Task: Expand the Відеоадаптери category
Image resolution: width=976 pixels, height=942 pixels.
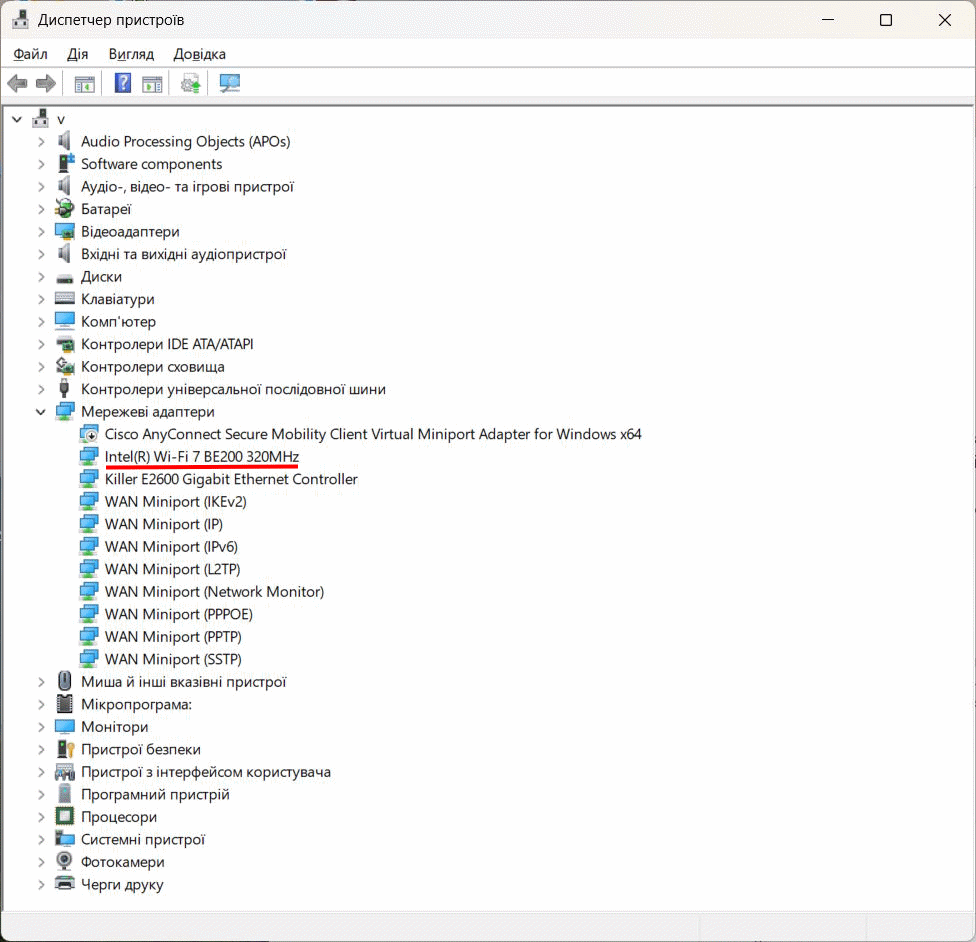Action: (41, 232)
